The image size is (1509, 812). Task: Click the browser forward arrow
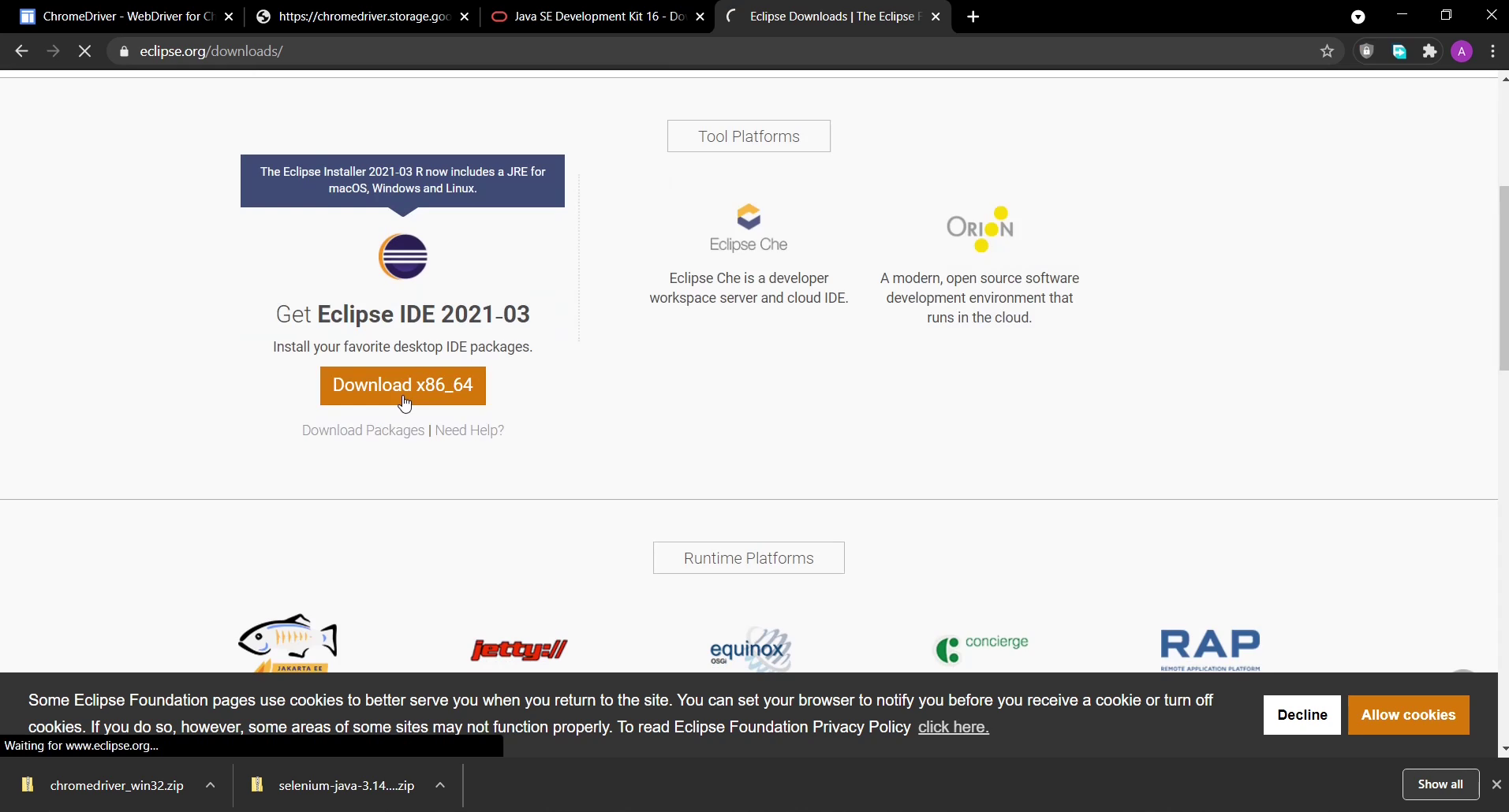[x=53, y=51]
